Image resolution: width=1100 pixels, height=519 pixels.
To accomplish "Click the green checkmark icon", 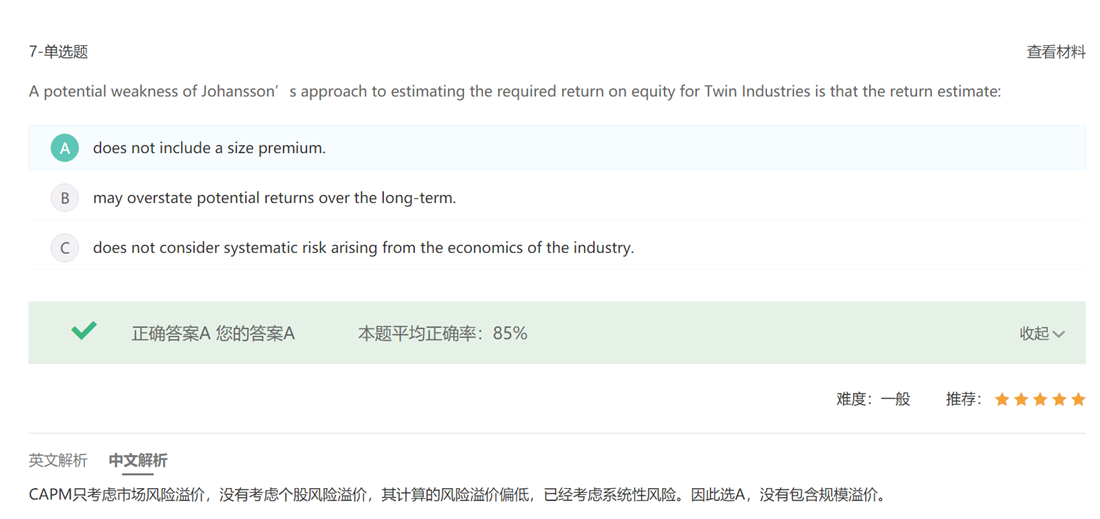I will point(84,331).
